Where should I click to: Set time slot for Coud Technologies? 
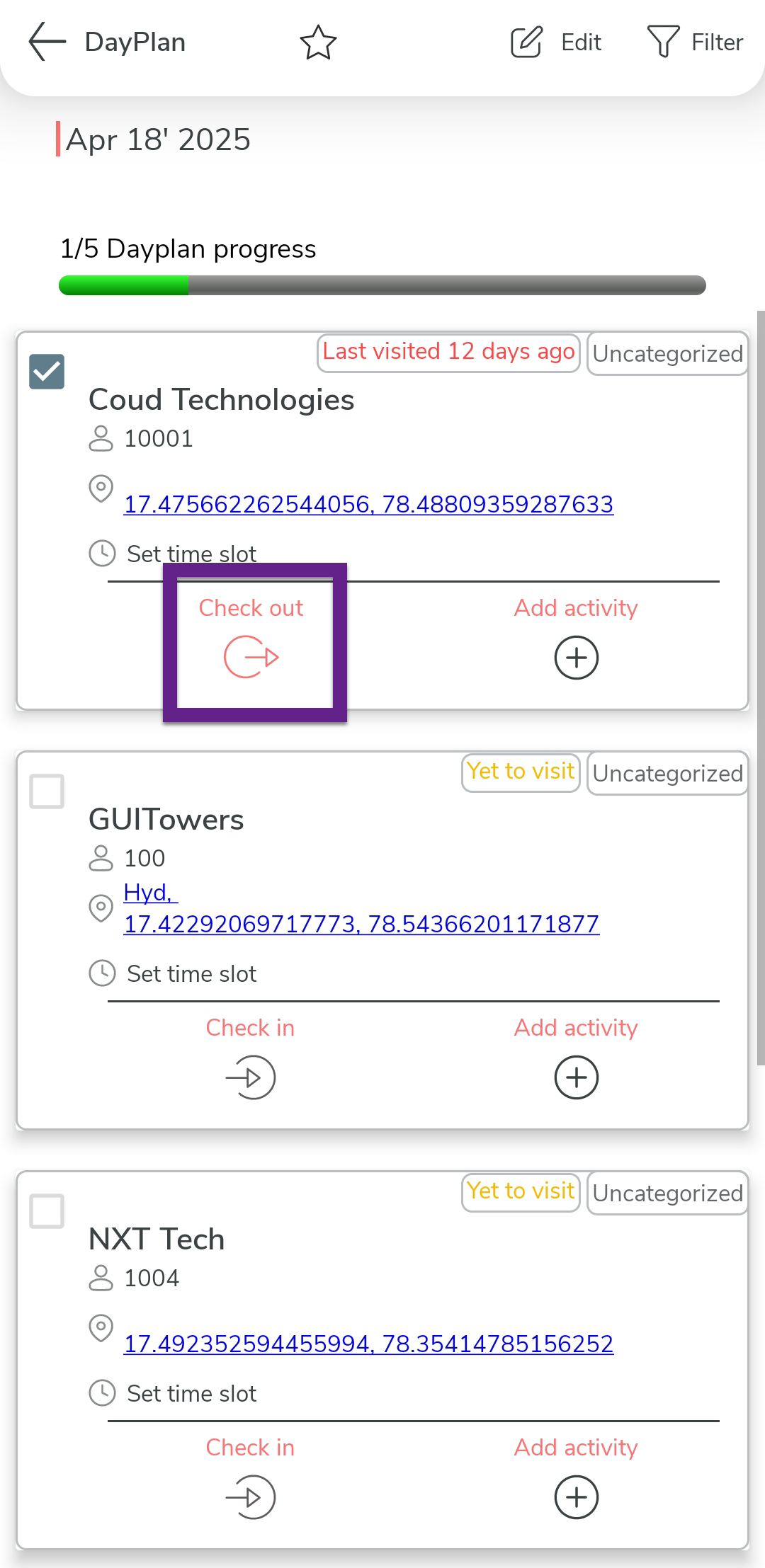[x=191, y=554]
